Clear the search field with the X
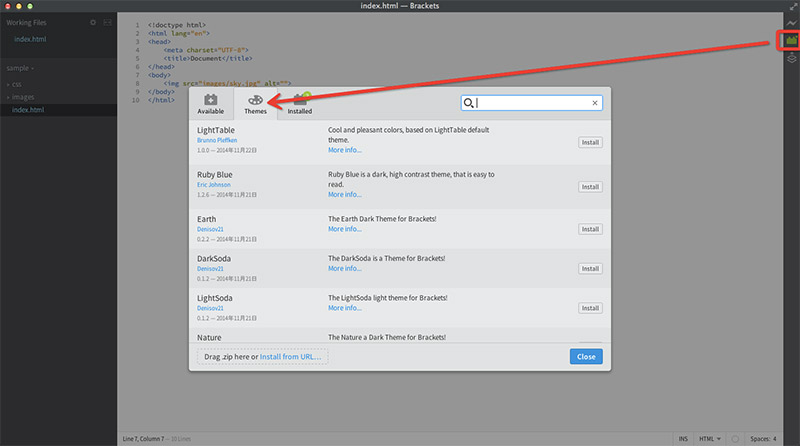This screenshot has width=800, height=446. click(594, 103)
